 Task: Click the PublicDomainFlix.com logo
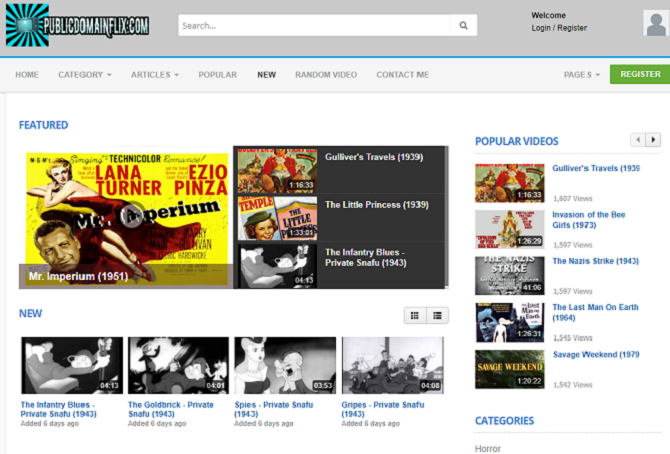(77, 25)
